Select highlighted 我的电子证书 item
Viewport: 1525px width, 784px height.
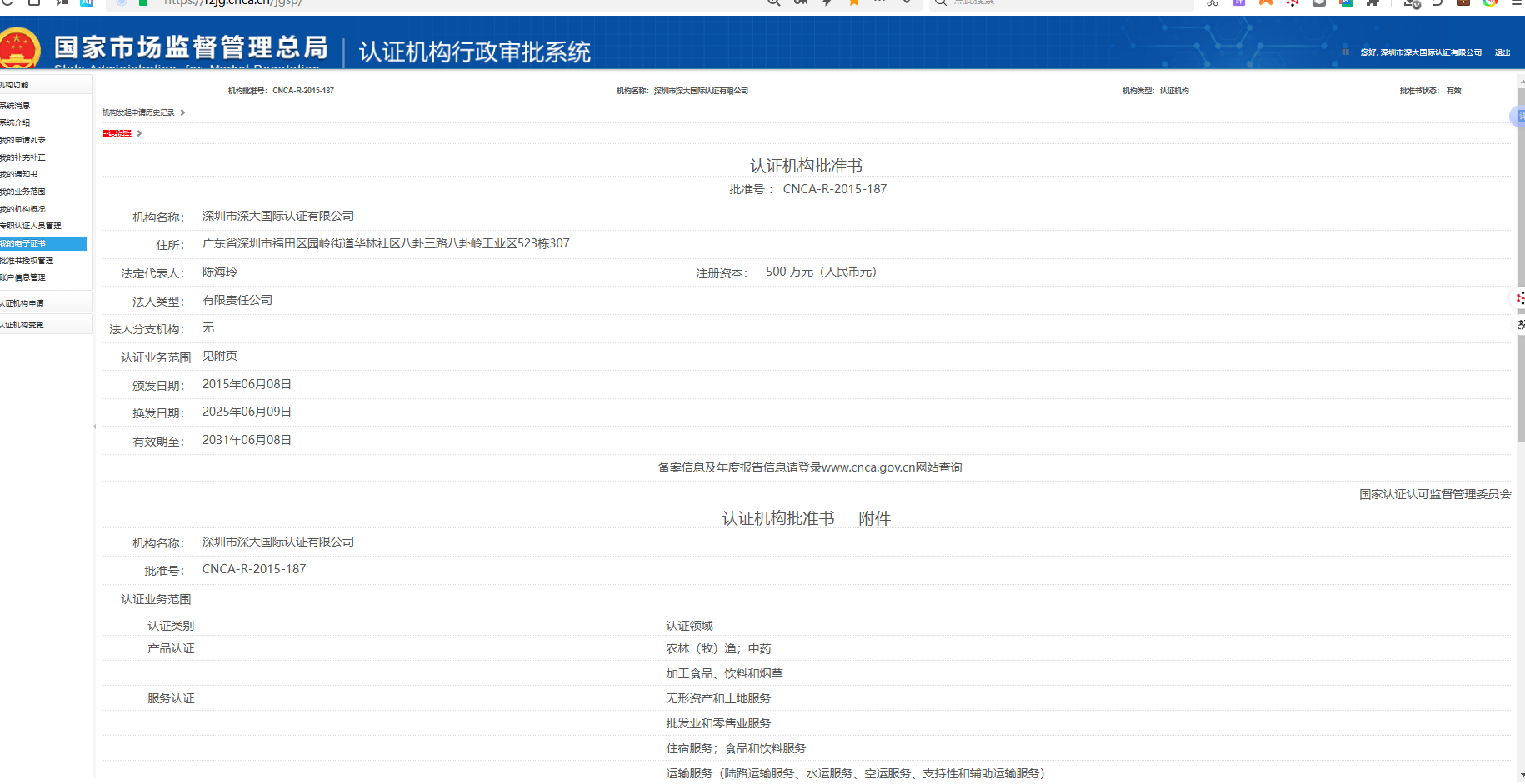(x=42, y=243)
